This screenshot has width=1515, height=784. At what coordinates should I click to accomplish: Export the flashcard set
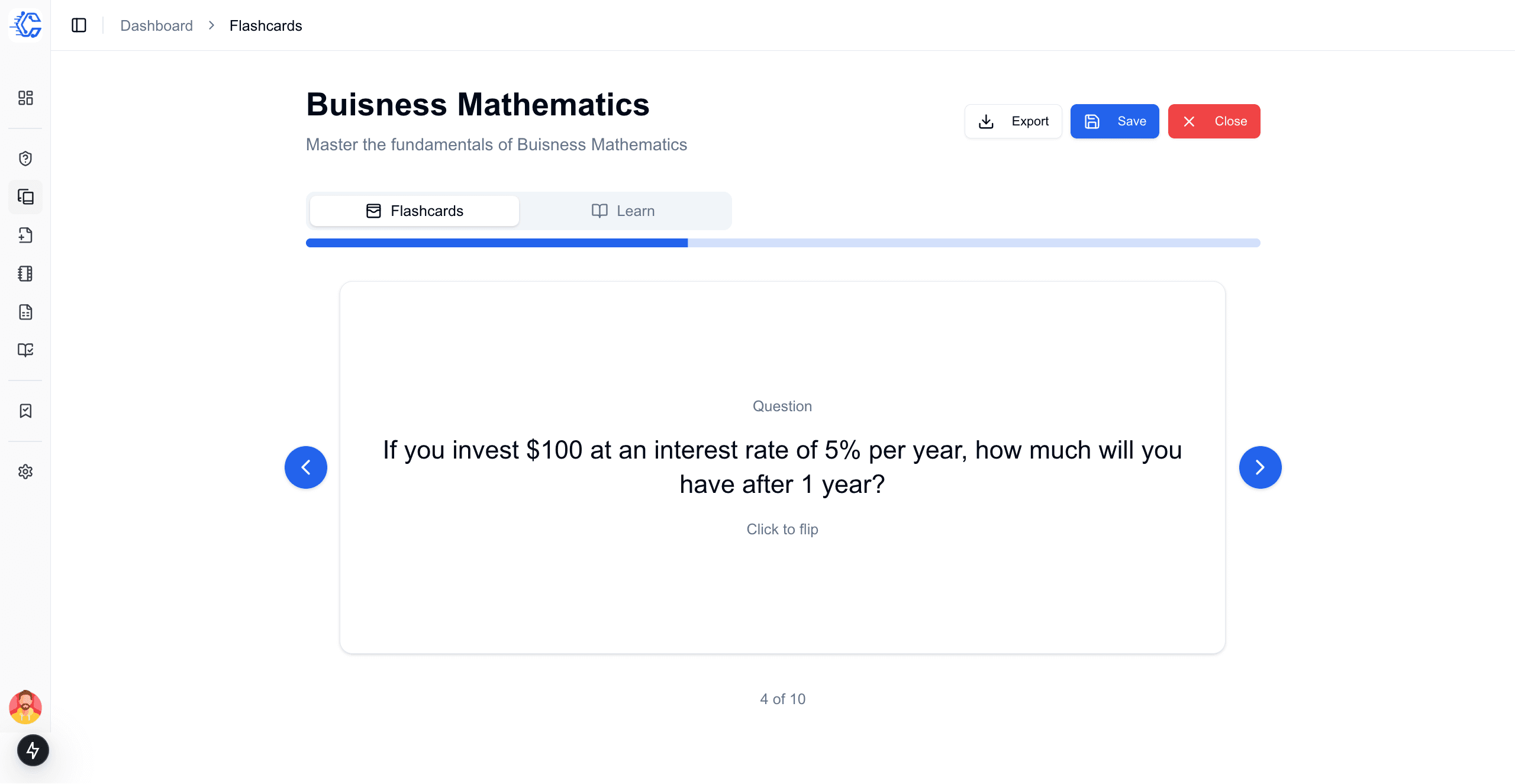(1013, 121)
